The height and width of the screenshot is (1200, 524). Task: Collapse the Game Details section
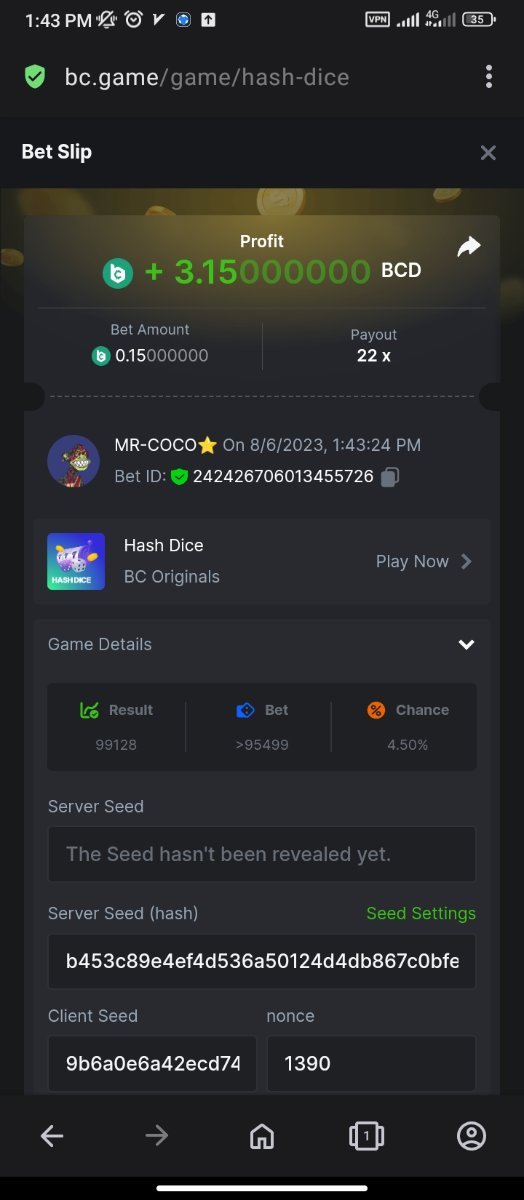(466, 645)
